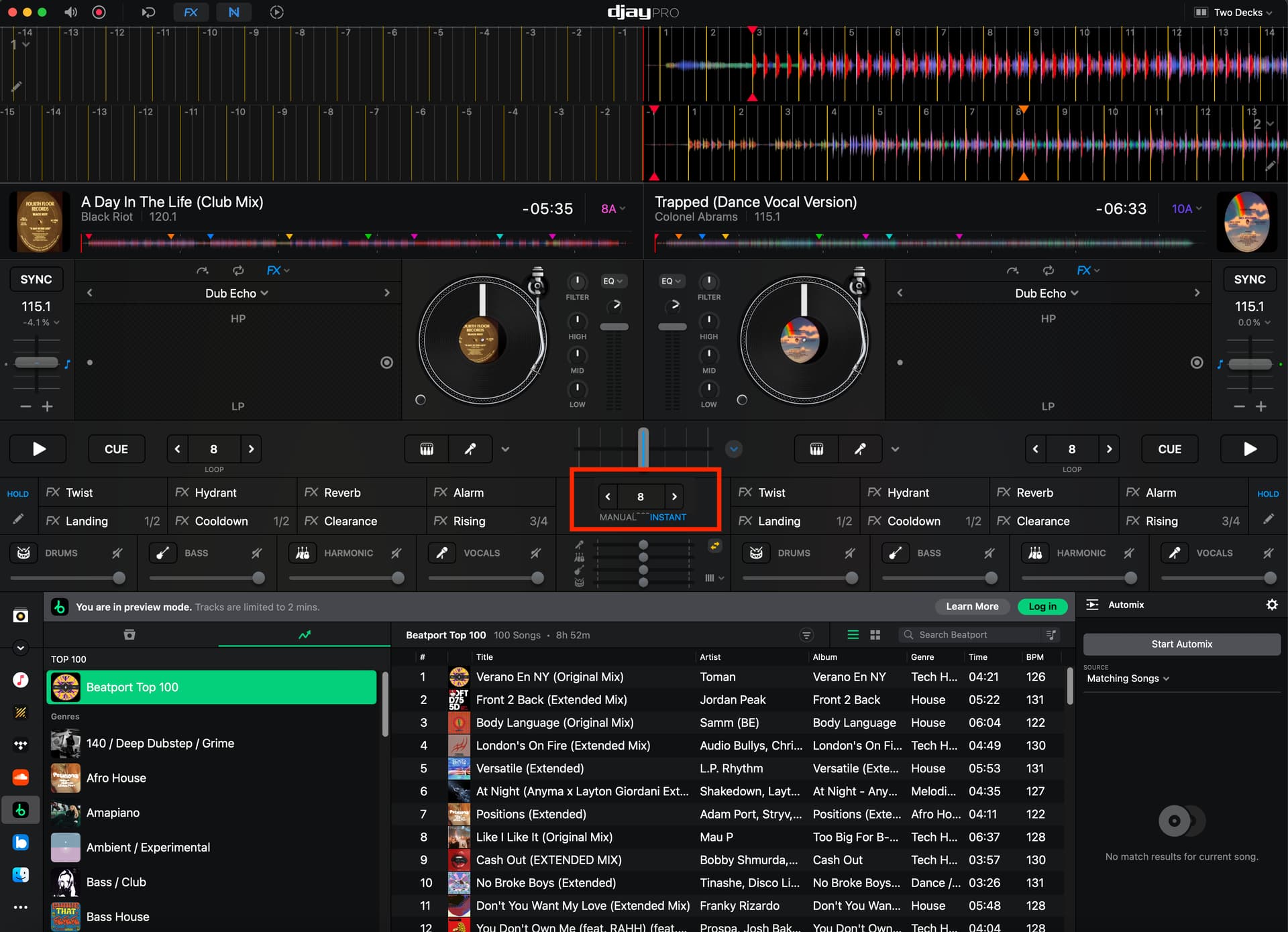The image size is (1288, 932).
Task: Toggle the Neural Mix N button
Action: pyautogui.click(x=233, y=12)
